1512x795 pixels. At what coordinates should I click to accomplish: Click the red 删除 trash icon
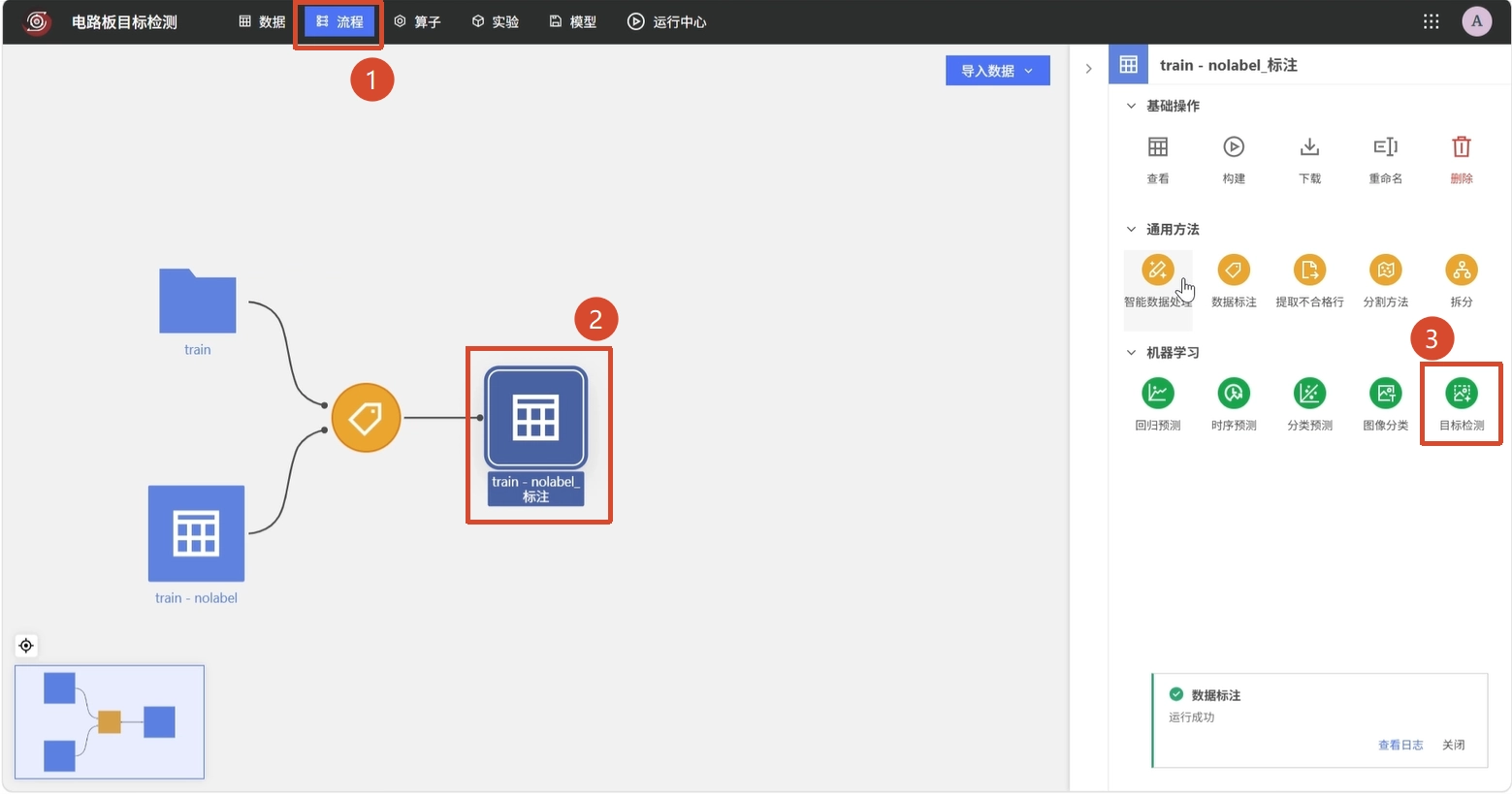coord(1462,147)
